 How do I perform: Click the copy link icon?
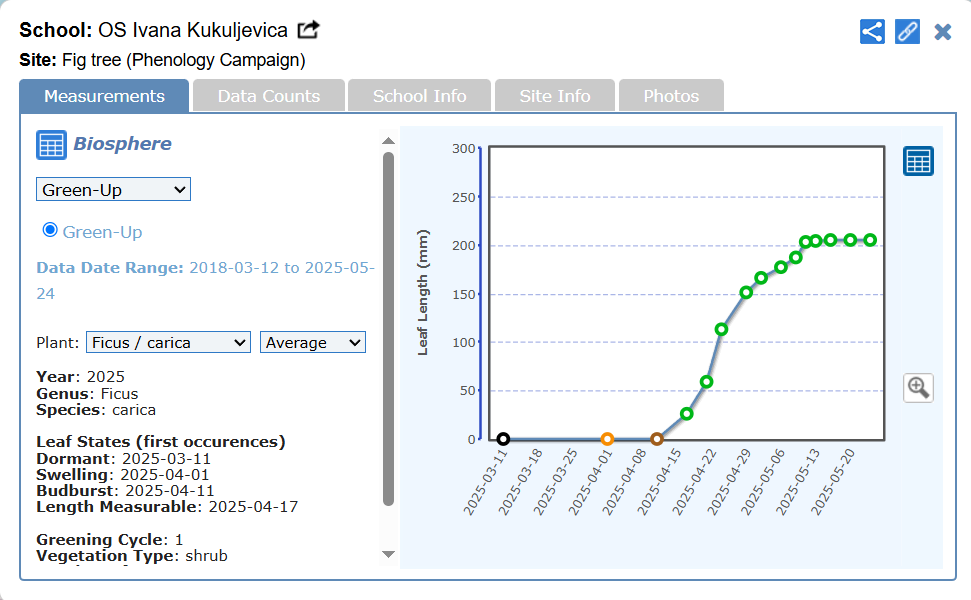(907, 31)
